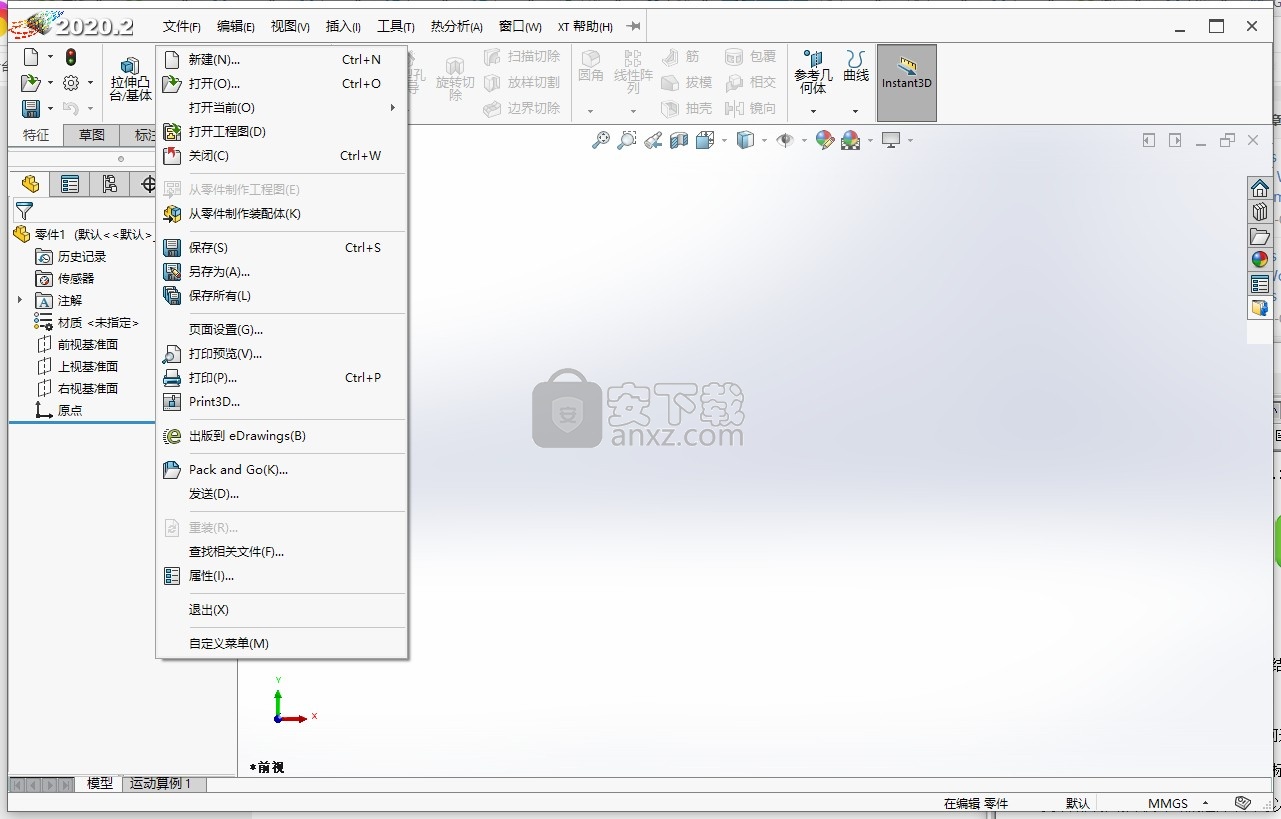The height and width of the screenshot is (819, 1281).
Task: Click 保存(S) menu item
Action: (x=281, y=248)
